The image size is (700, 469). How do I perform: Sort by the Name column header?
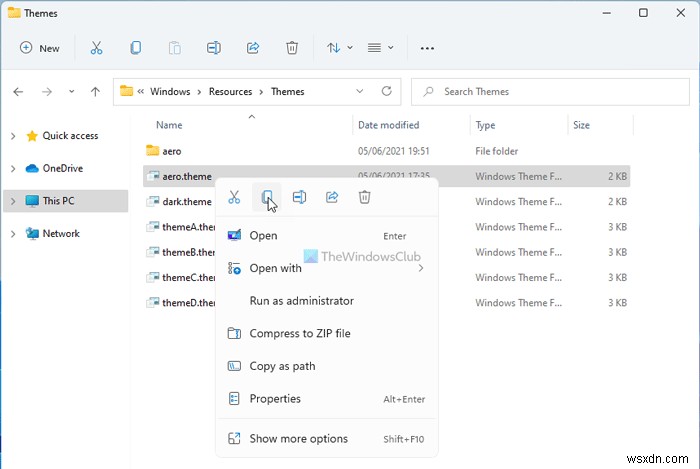coord(169,125)
